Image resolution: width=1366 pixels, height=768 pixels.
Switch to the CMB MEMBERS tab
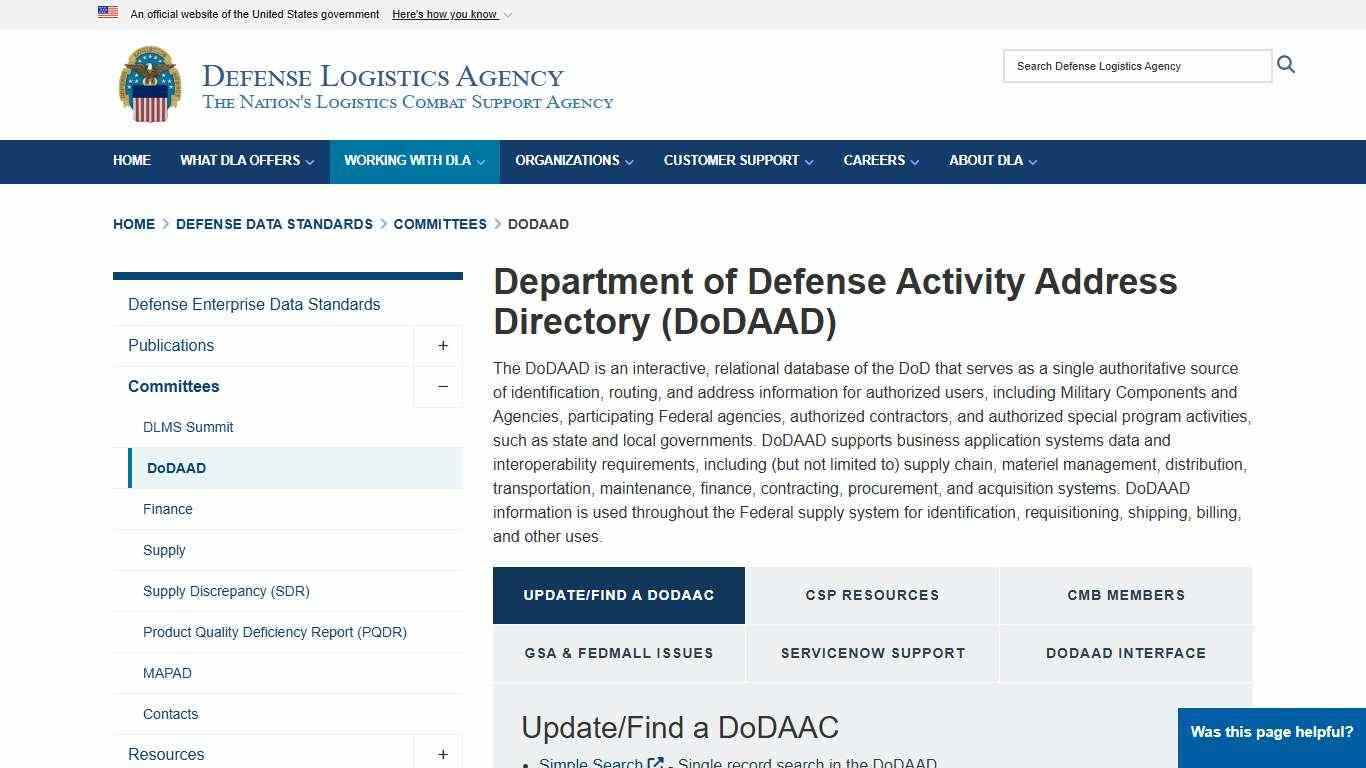(1125, 595)
